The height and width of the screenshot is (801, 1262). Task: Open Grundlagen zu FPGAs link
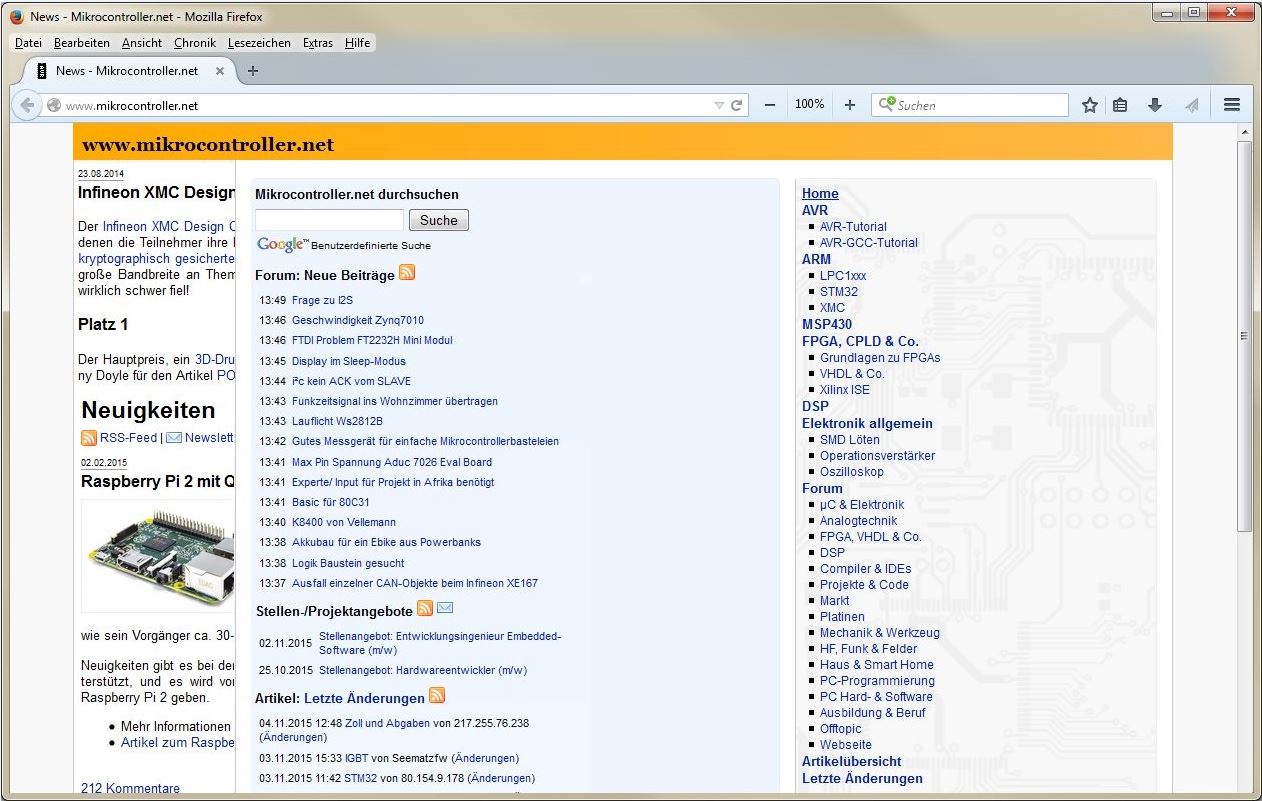[x=880, y=358]
